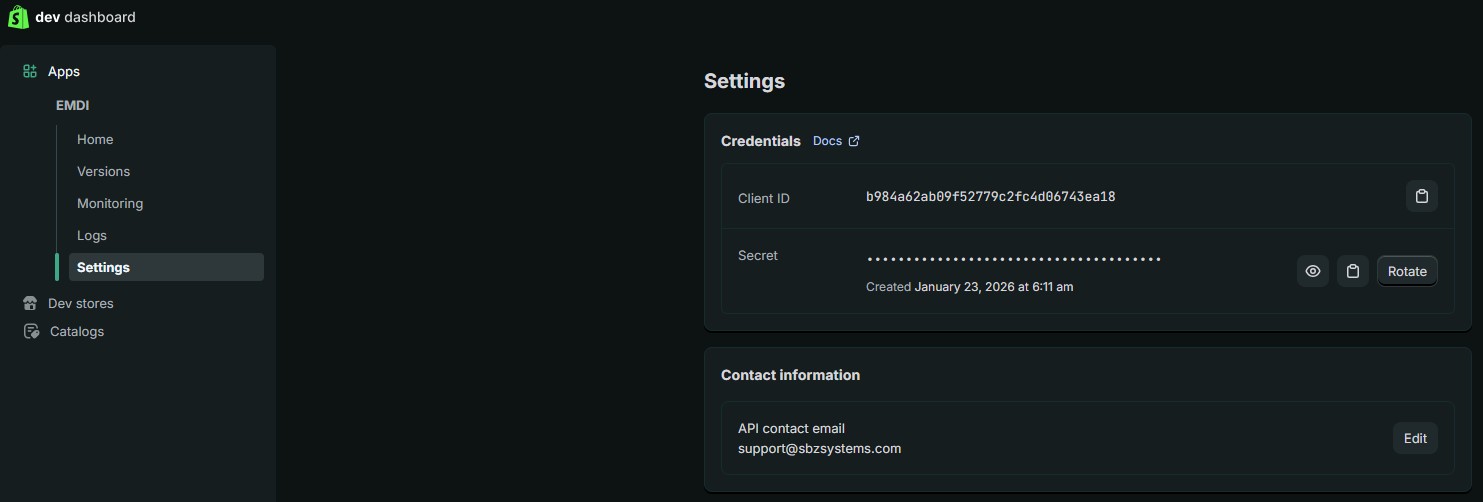Open the Home page for EMDI

(x=95, y=139)
